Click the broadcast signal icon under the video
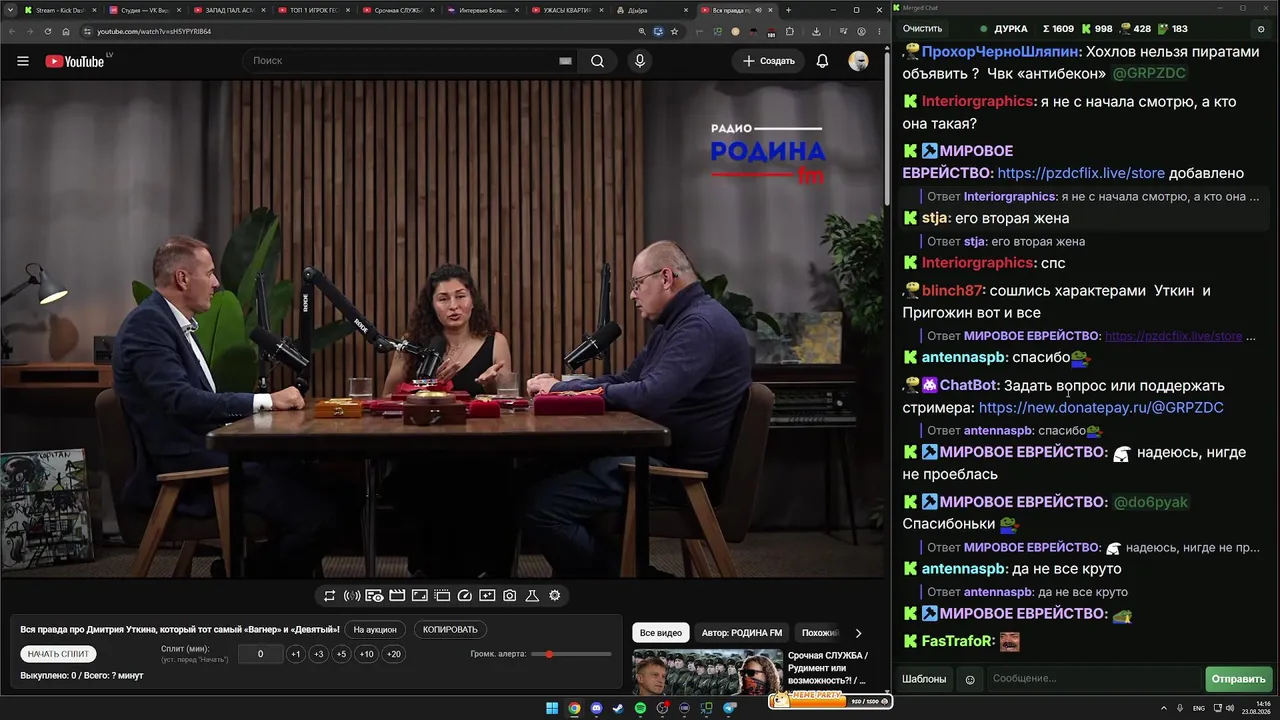 tap(352, 595)
